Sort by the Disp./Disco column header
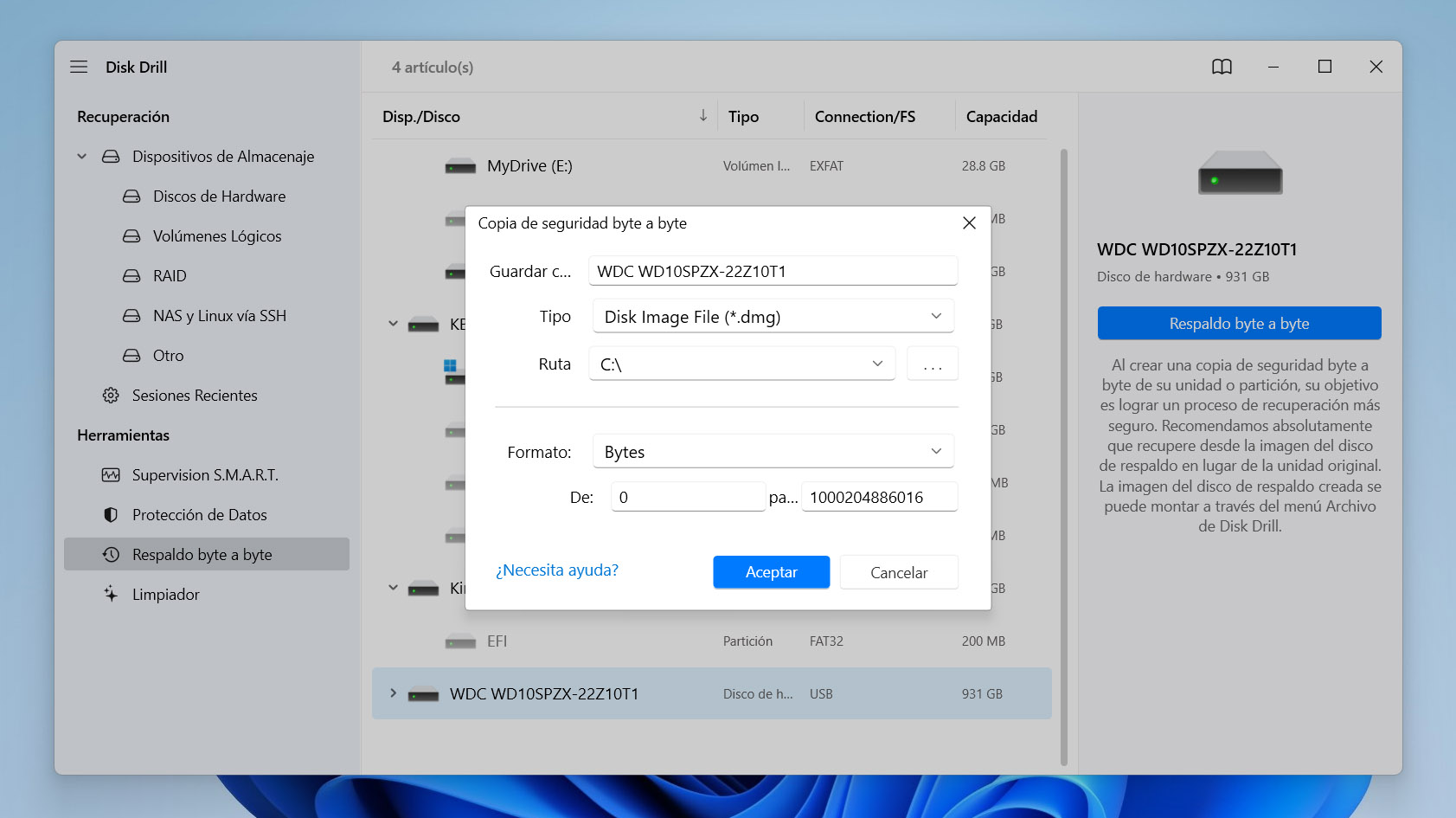The image size is (1456, 818). click(421, 116)
